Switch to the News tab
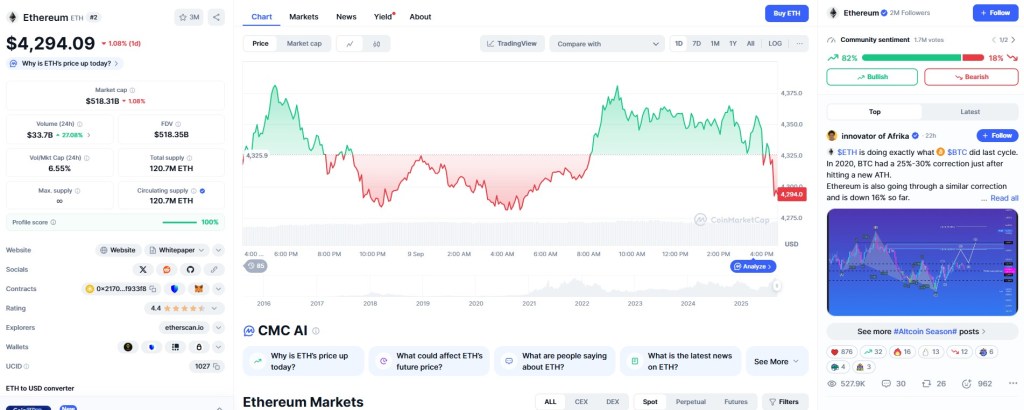Image resolution: width=1024 pixels, height=410 pixels. point(346,17)
